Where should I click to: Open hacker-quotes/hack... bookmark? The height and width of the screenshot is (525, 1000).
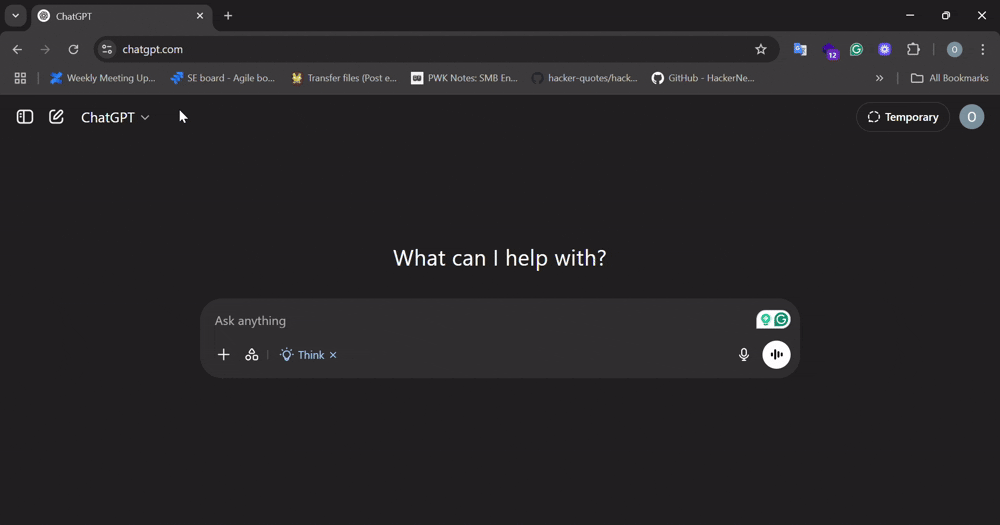585,78
